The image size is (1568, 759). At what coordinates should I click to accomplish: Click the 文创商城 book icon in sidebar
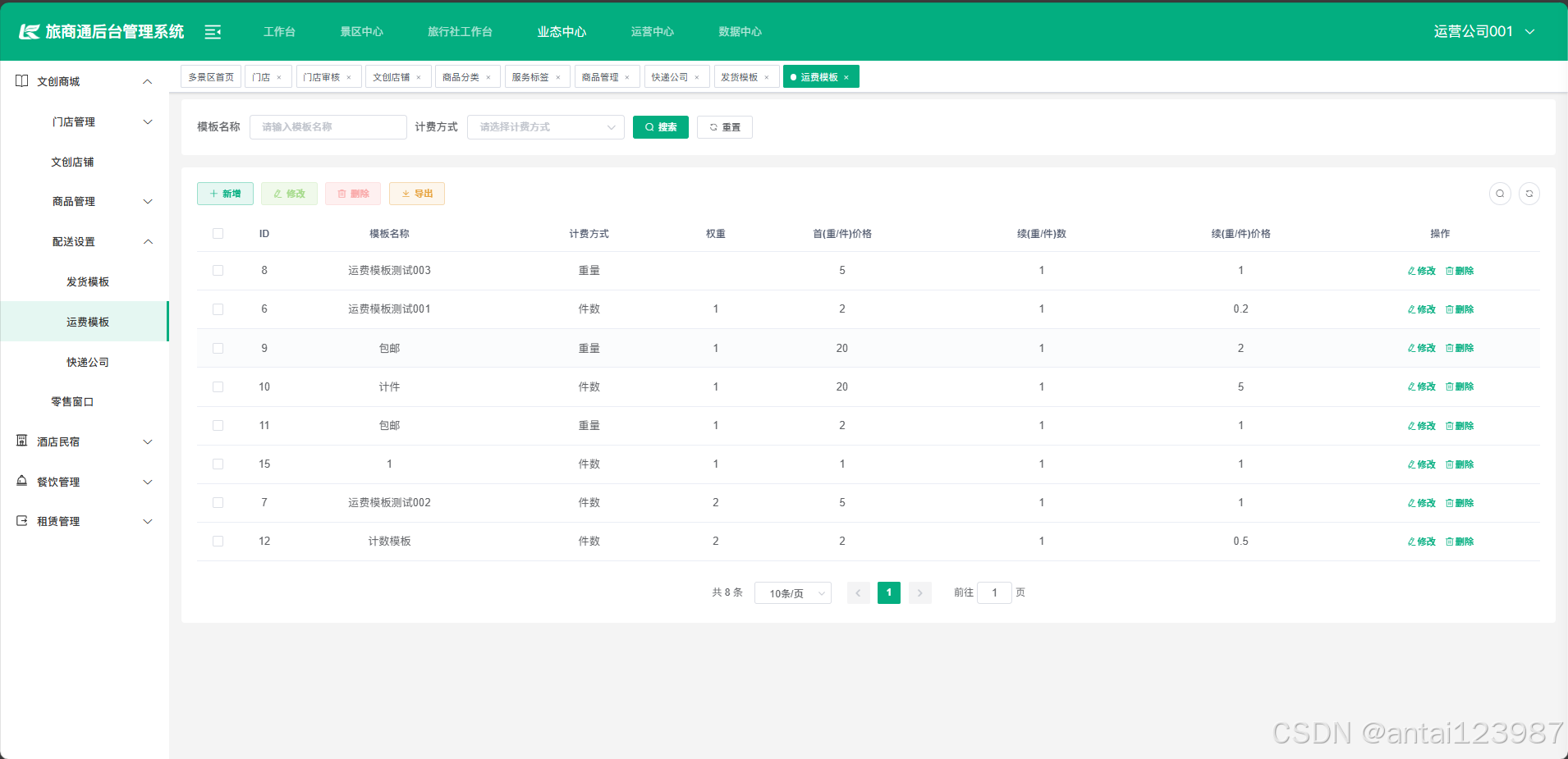22,81
